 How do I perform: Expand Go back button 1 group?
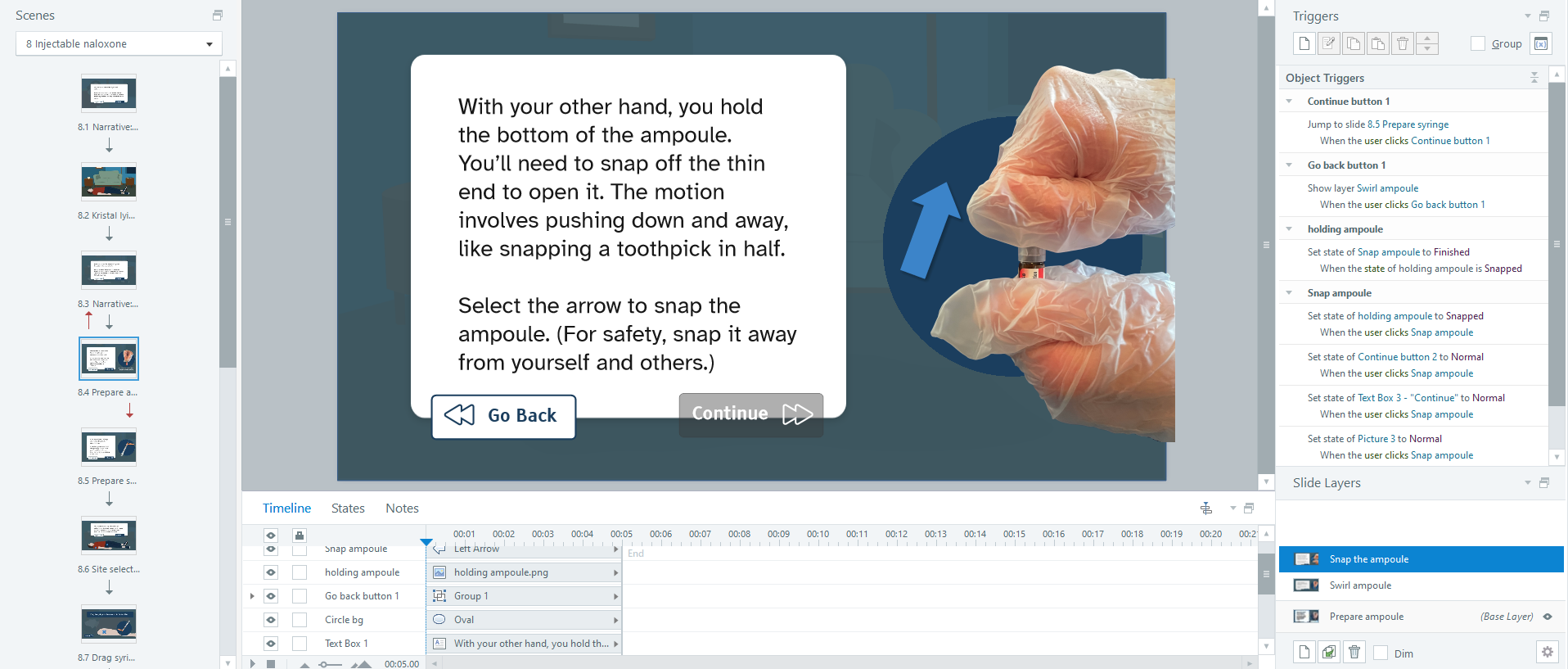[252, 596]
